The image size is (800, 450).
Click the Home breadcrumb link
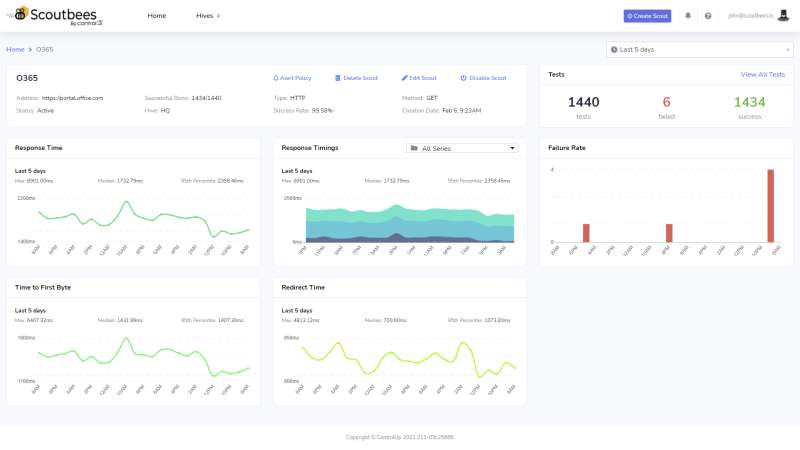coord(15,49)
